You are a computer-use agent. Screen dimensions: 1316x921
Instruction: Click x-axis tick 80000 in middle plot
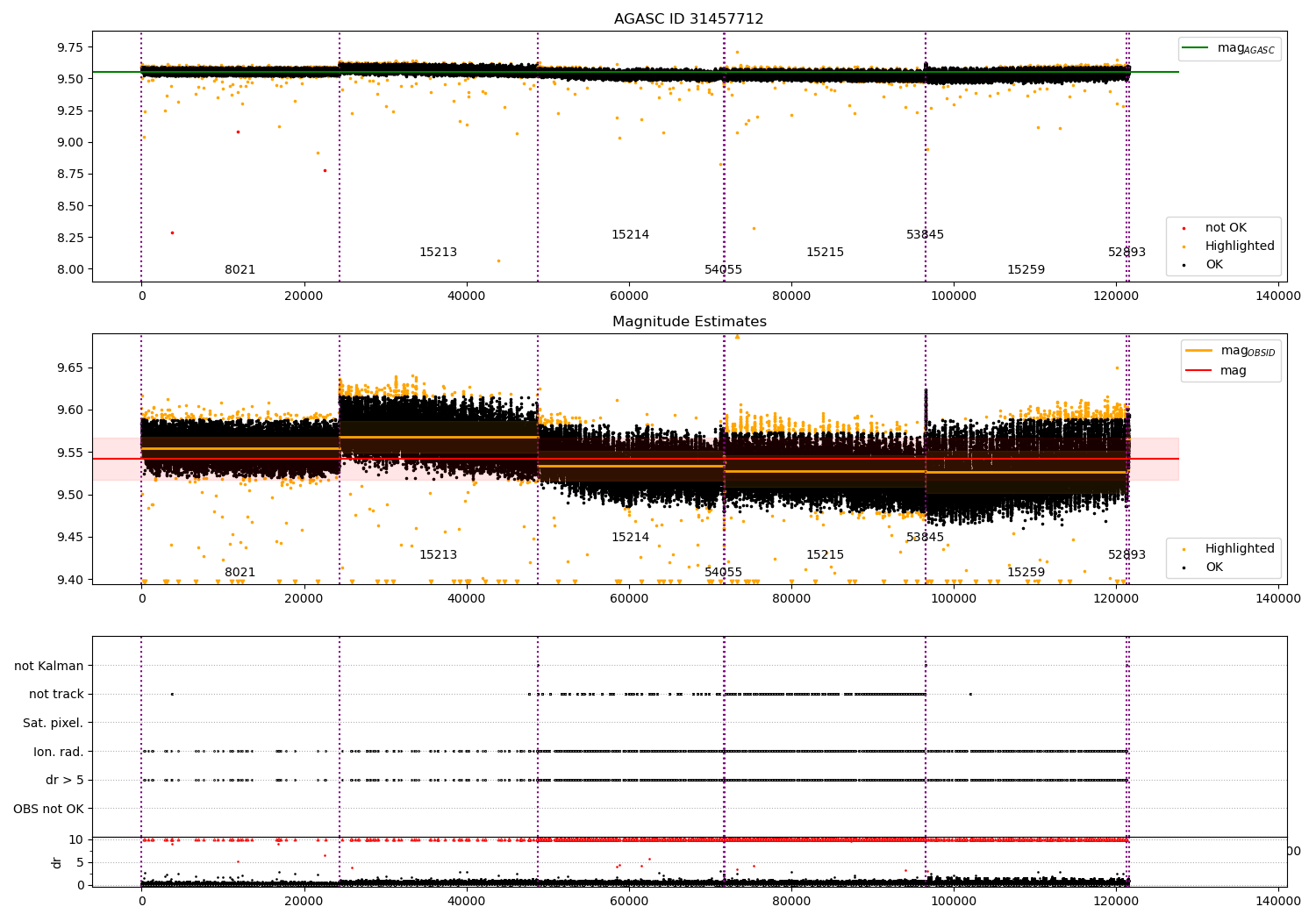(x=791, y=599)
